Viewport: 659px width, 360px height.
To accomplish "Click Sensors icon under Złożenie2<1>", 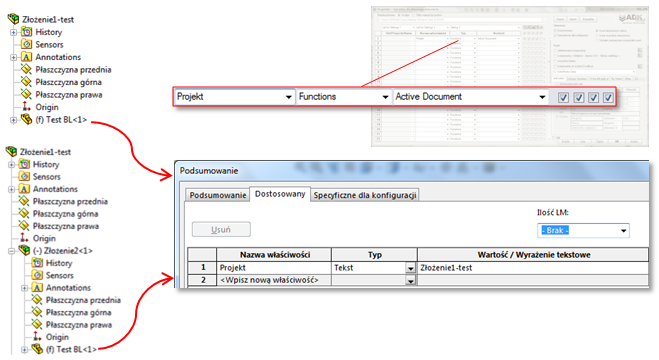I will coord(37,275).
